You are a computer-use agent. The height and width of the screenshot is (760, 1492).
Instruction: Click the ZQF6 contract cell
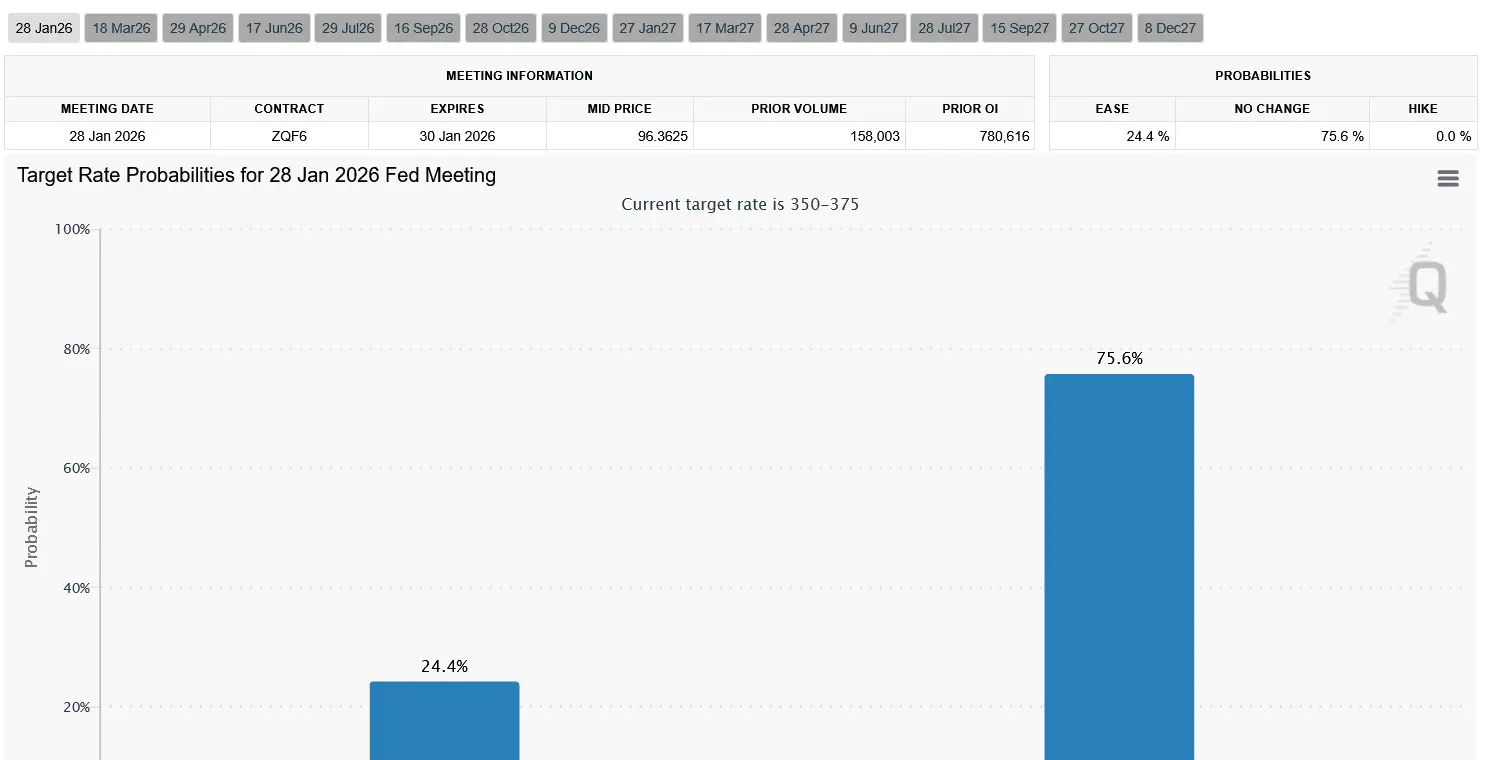click(x=289, y=135)
